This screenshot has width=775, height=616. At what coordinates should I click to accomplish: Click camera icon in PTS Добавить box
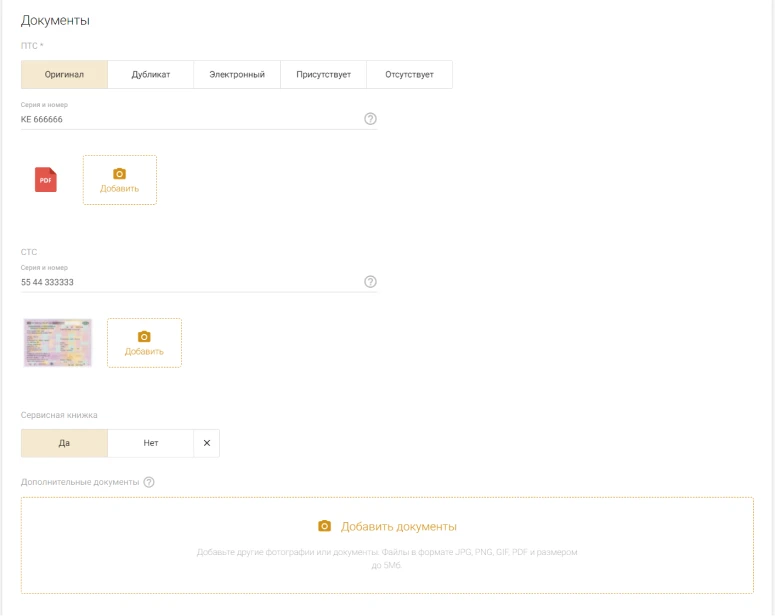click(x=120, y=173)
